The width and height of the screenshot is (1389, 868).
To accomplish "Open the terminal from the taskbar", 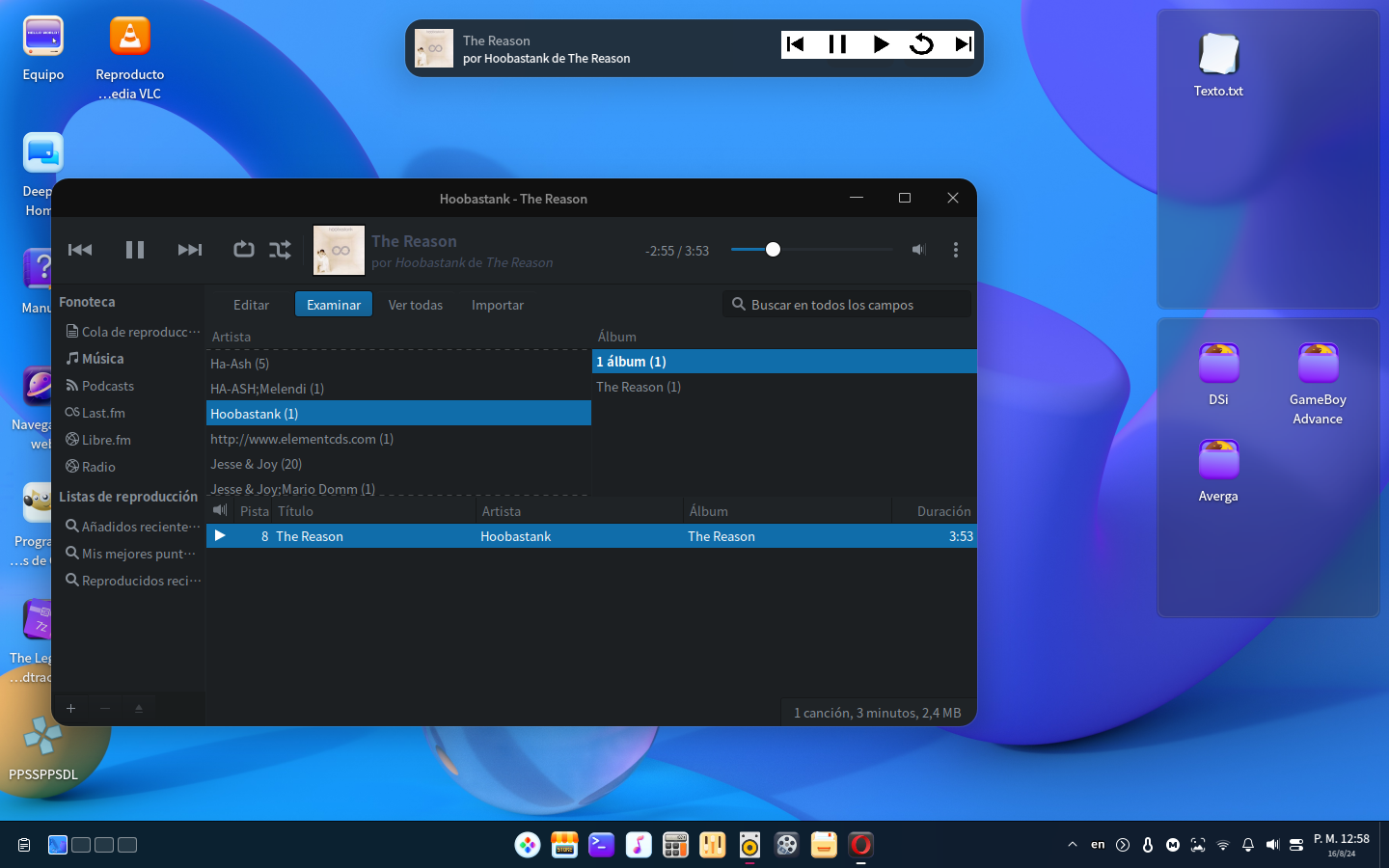I will [x=601, y=845].
